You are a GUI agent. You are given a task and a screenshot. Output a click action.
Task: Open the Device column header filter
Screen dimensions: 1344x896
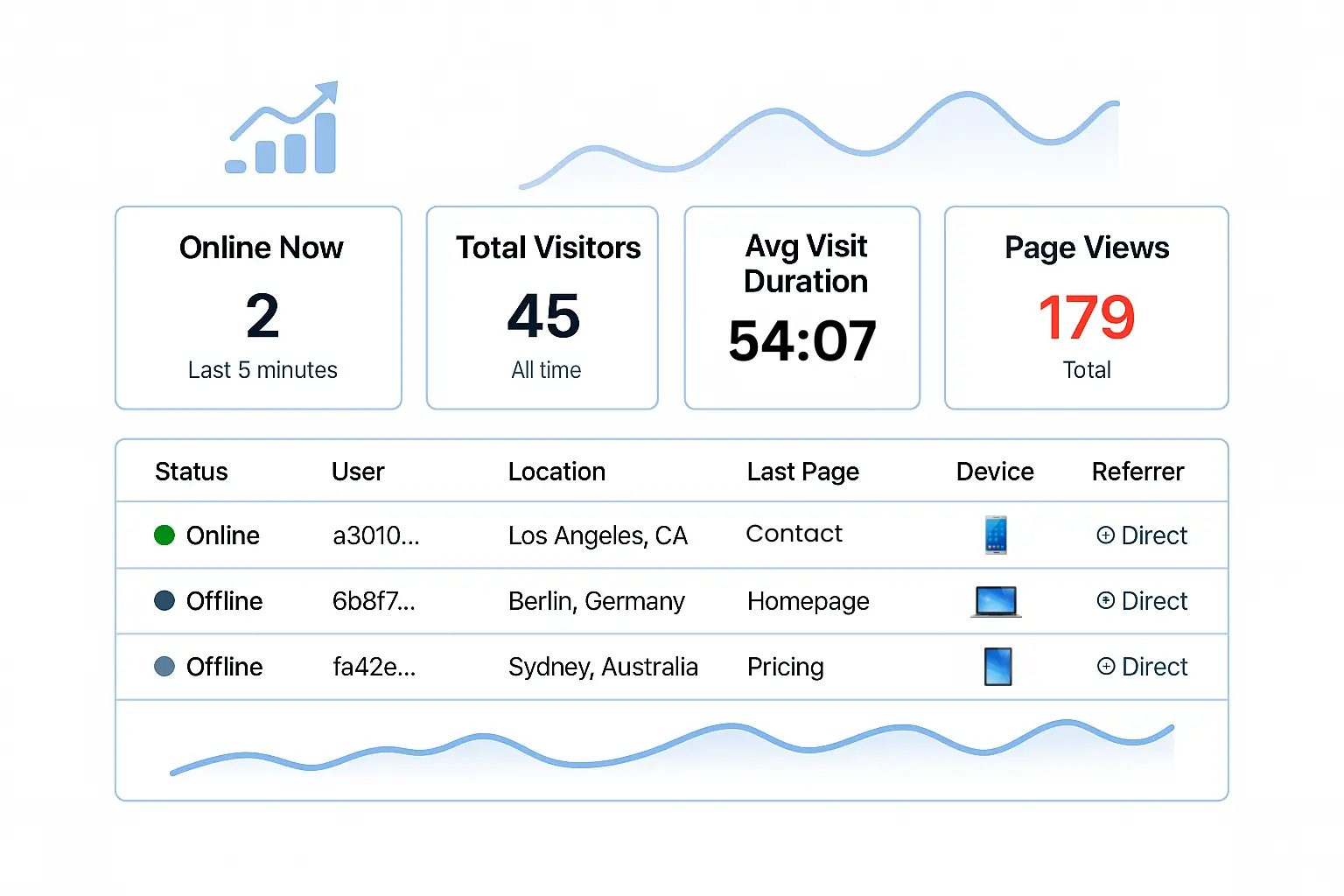[995, 472]
